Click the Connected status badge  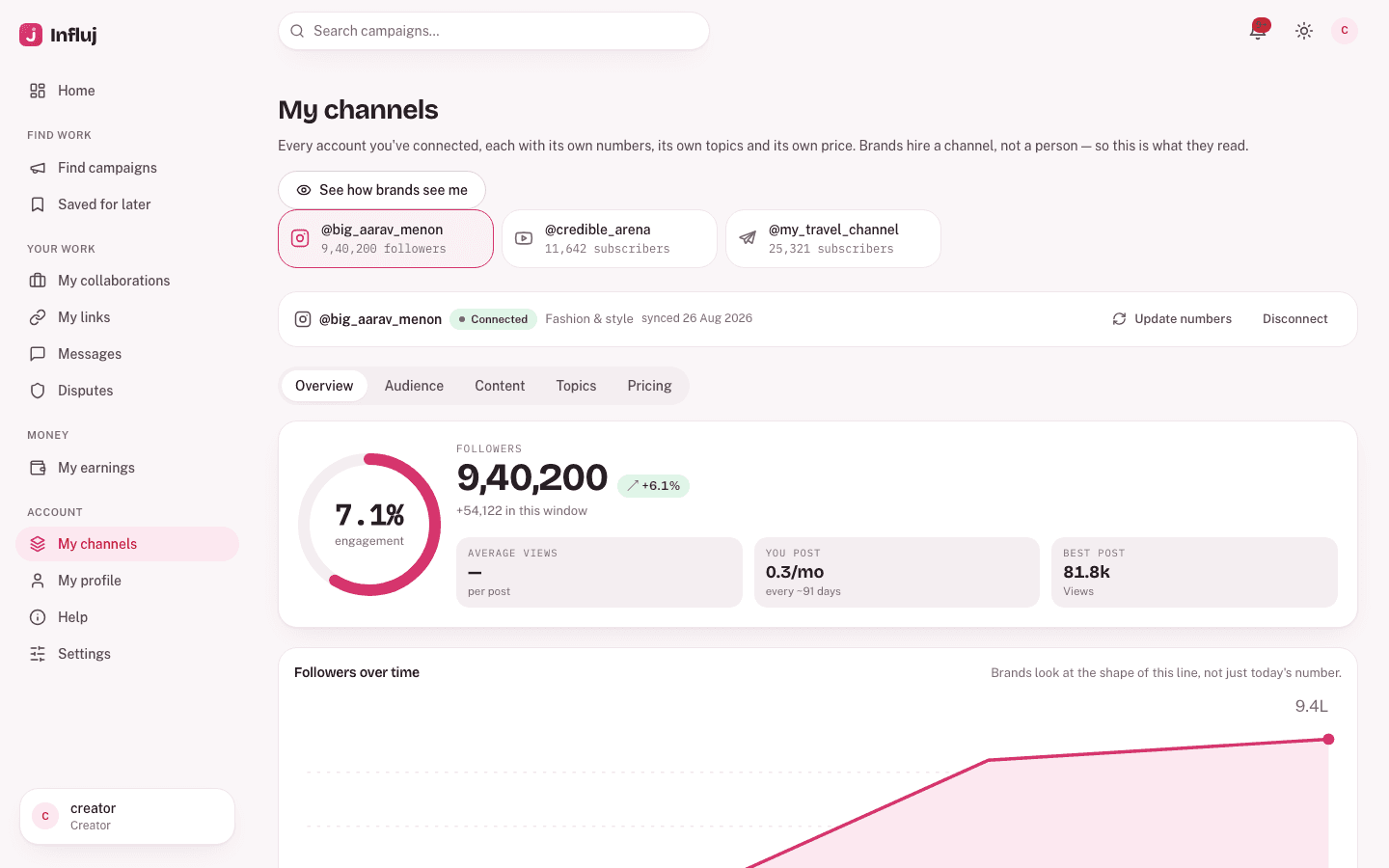pyautogui.click(x=493, y=319)
